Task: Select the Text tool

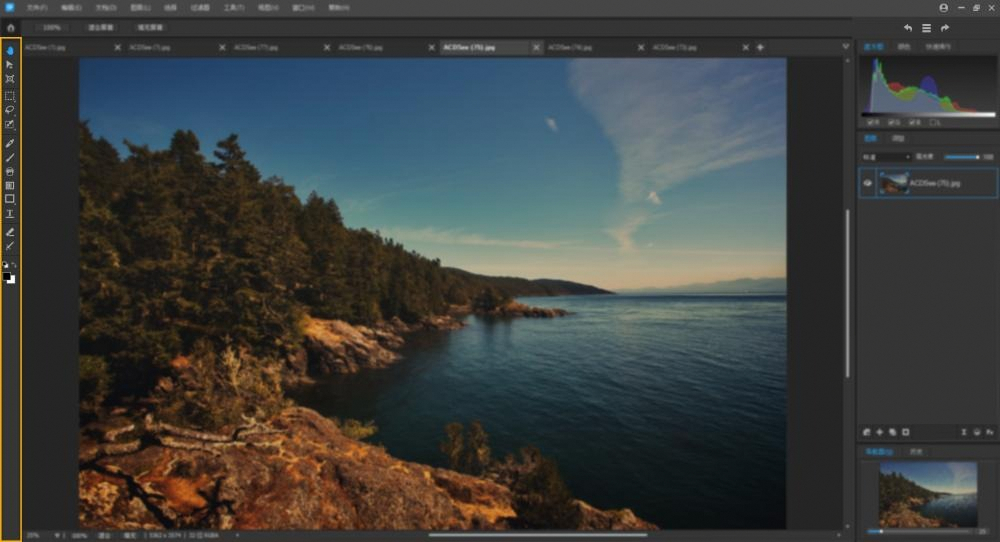Action: [10, 213]
